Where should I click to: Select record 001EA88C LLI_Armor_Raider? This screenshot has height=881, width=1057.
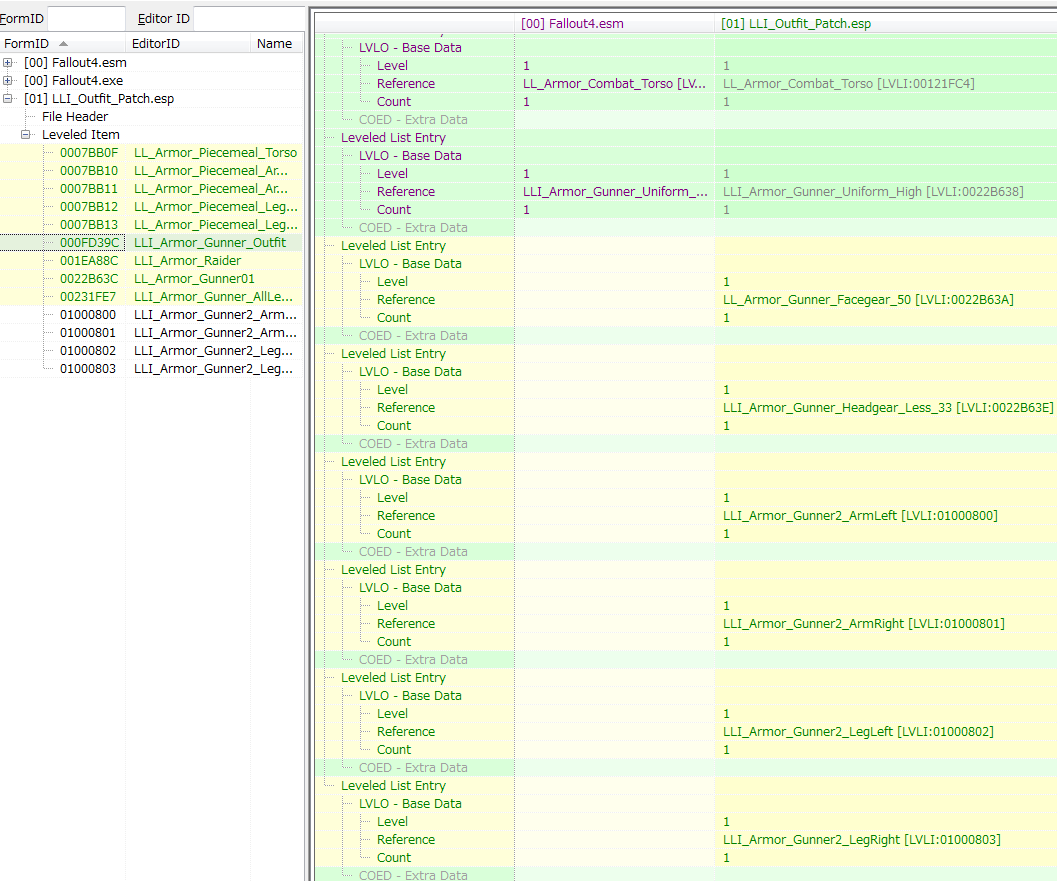point(152,261)
